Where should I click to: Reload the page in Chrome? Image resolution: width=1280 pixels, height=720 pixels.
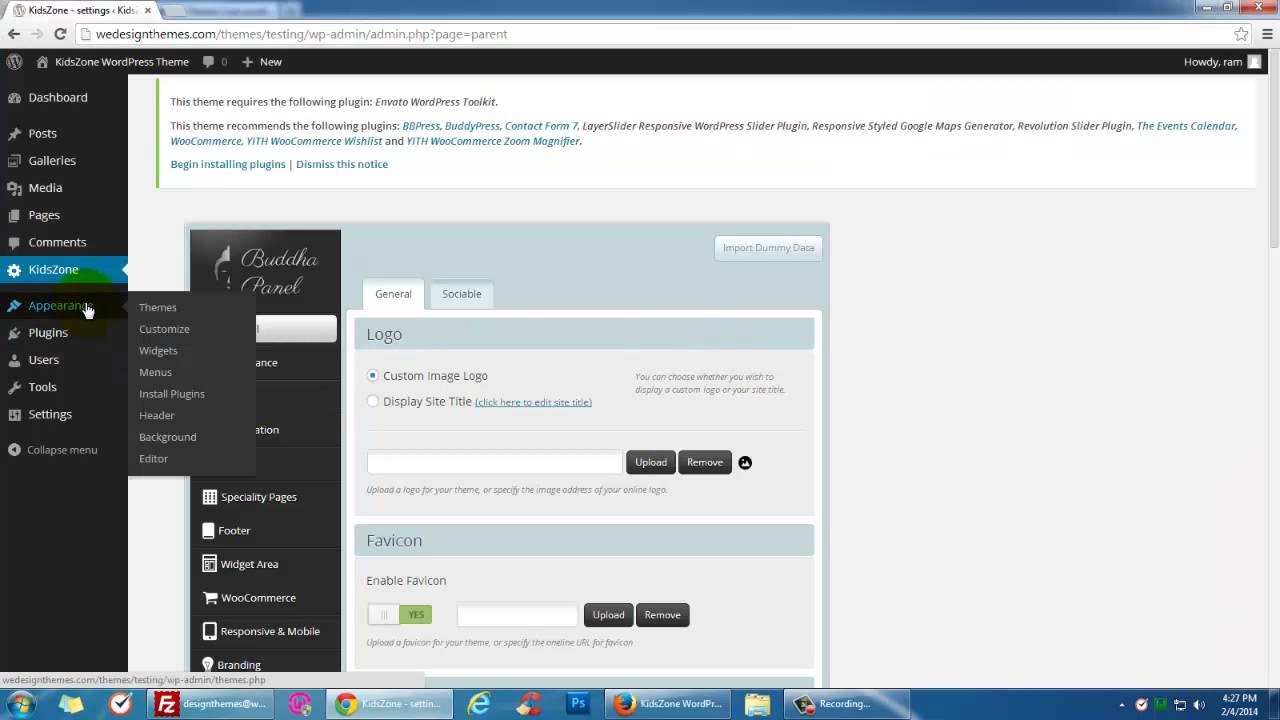pyautogui.click(x=60, y=34)
